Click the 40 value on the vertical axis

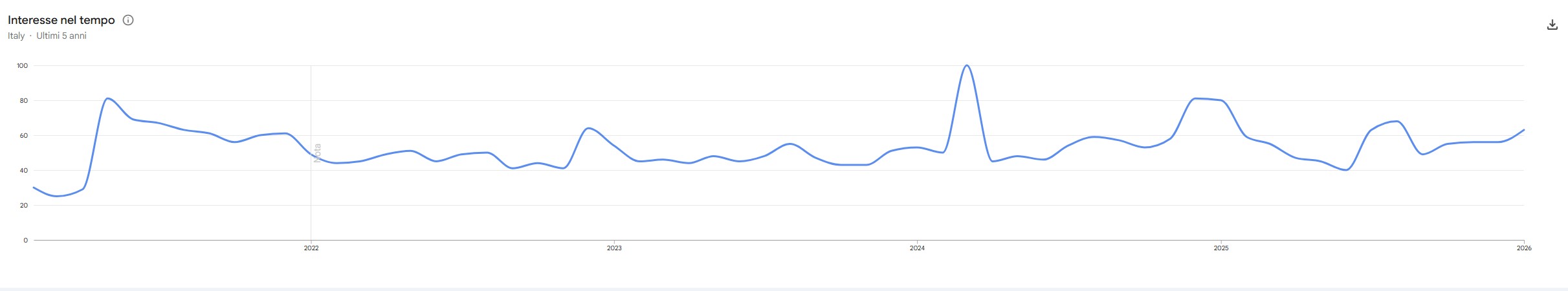coord(24,171)
